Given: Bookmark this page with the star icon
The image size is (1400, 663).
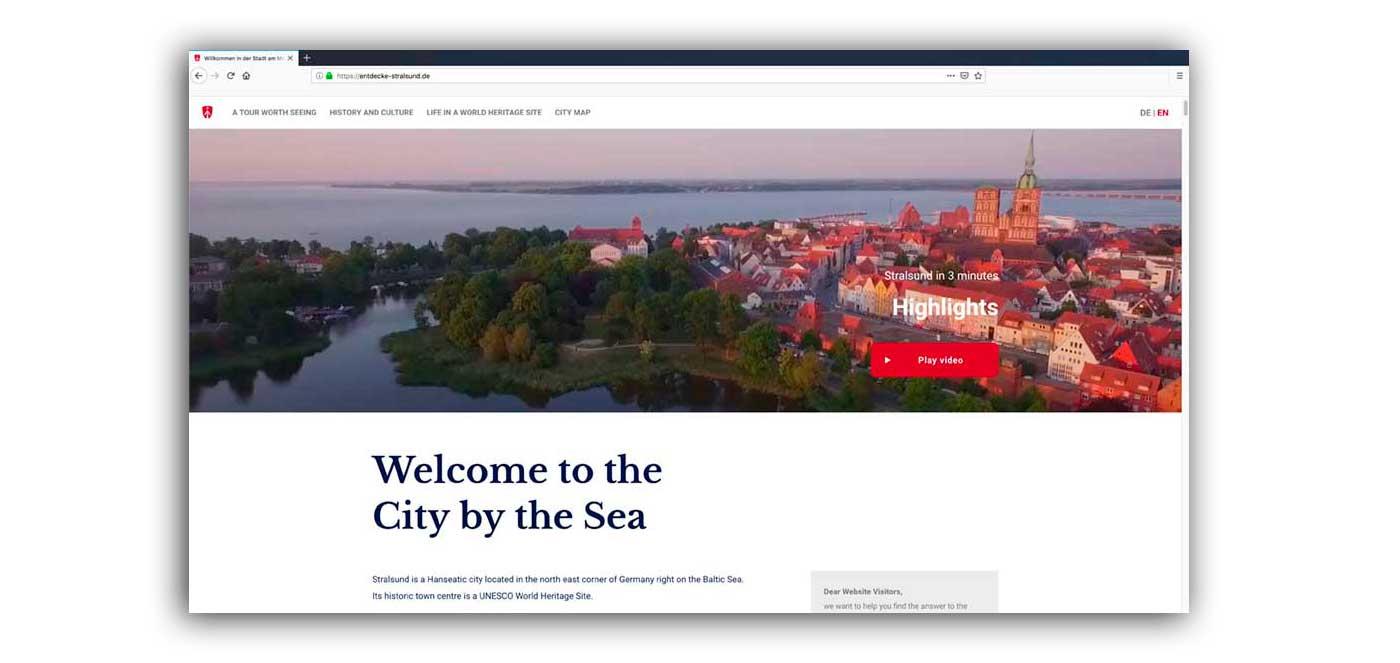Looking at the screenshot, I should [x=978, y=76].
